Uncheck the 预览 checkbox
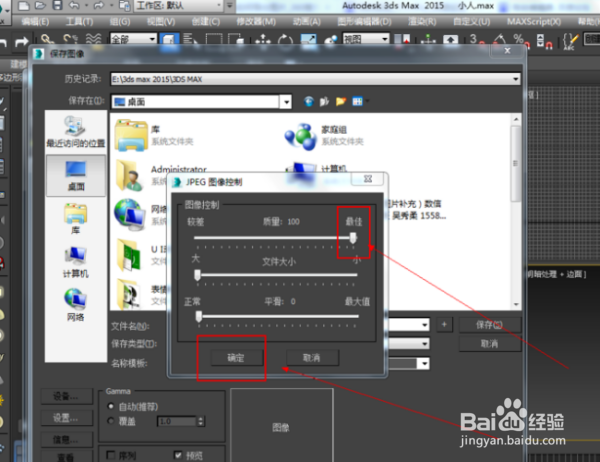 point(178,455)
